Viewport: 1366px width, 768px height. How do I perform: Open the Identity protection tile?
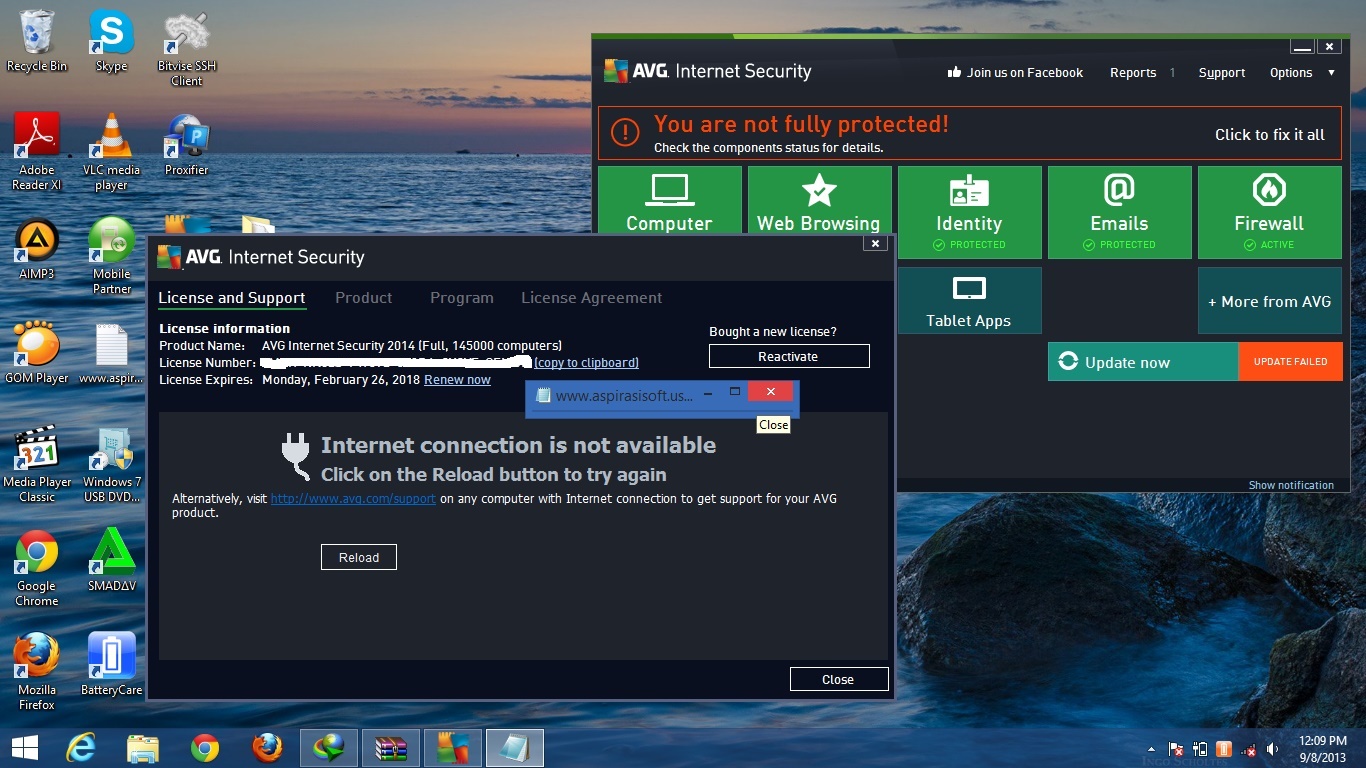point(969,212)
